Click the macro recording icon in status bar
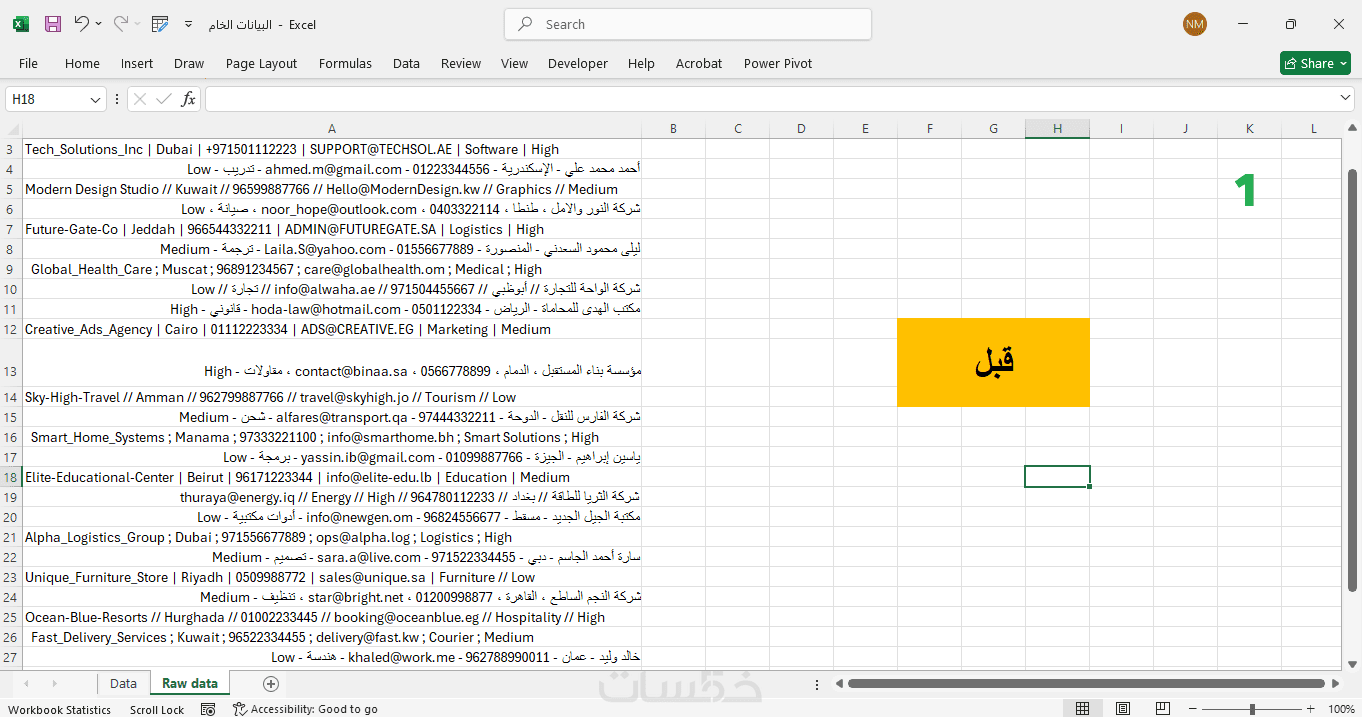Screen dimensions: 1362x717 click(x=208, y=709)
